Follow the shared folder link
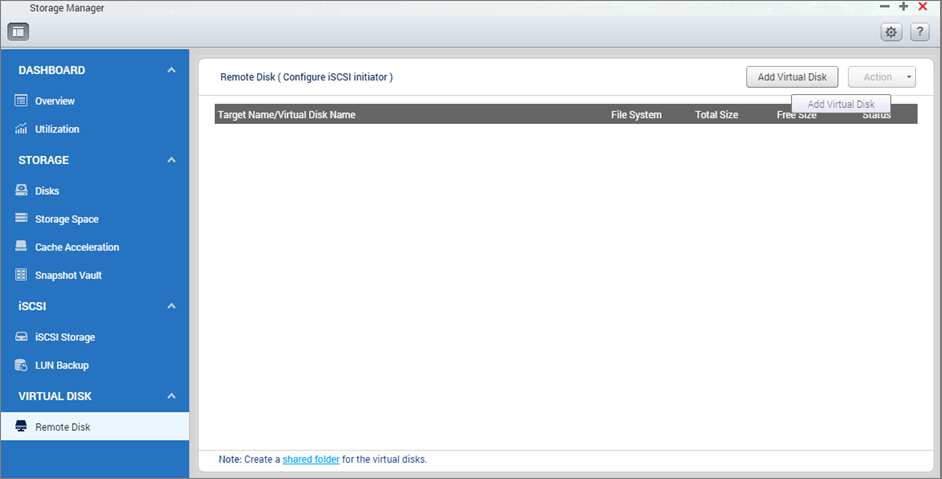This screenshot has width=942, height=479. point(310,460)
